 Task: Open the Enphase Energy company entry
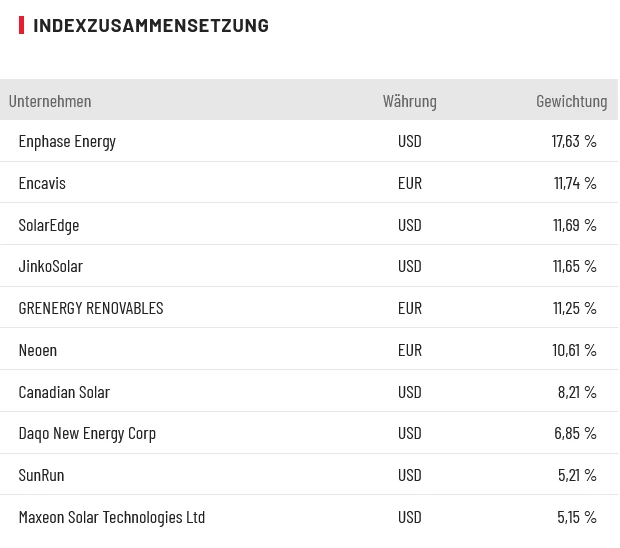(x=67, y=141)
